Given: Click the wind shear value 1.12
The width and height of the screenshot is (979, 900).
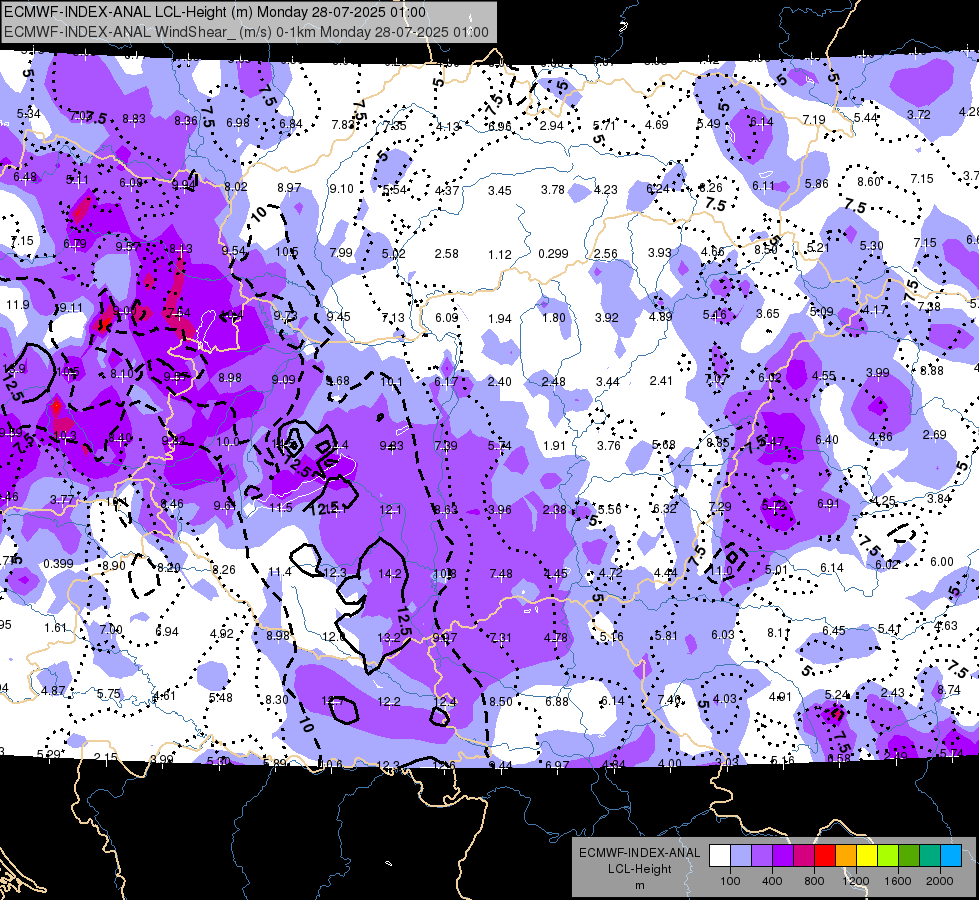Looking at the screenshot, I should click(x=499, y=255).
